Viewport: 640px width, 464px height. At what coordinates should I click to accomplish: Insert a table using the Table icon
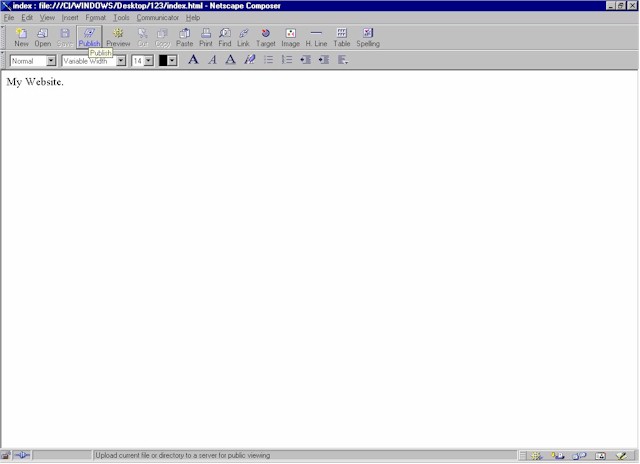point(342,38)
